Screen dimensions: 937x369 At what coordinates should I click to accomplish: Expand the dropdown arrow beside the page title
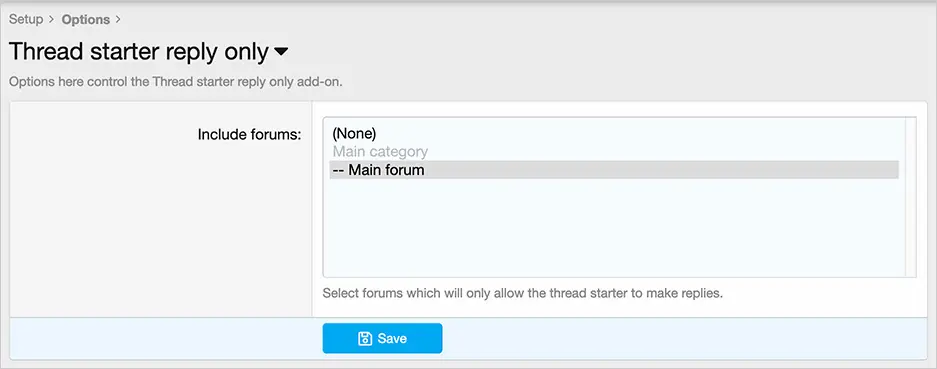[281, 53]
